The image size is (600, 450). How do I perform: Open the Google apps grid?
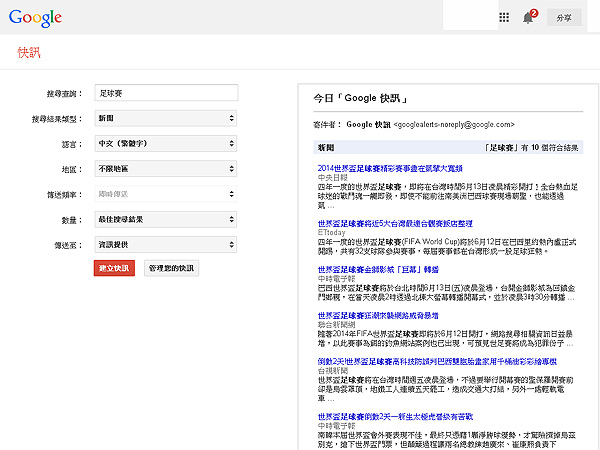[x=504, y=17]
